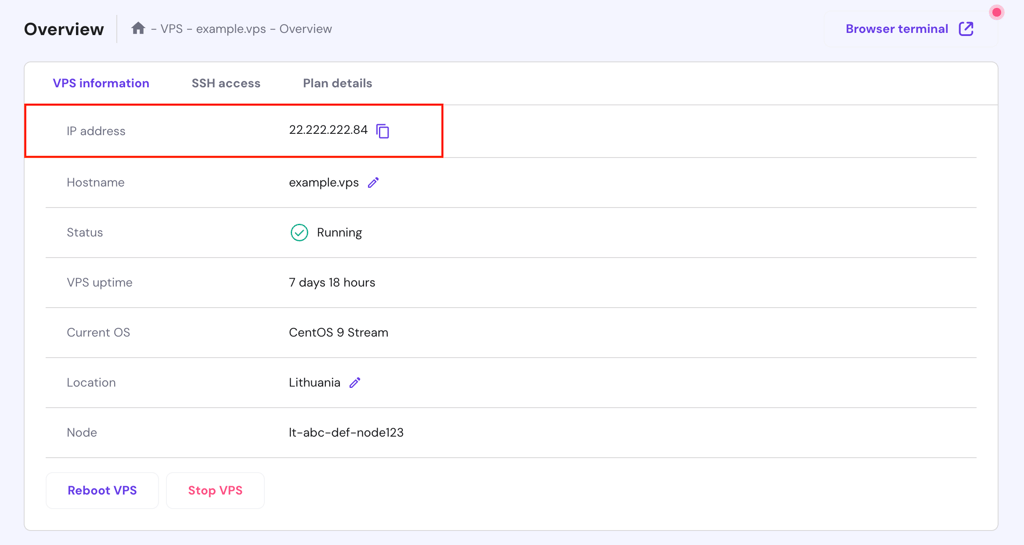Screen dimensions: 1024x545
Task: Click the Overview page heading
Action: 64,29
